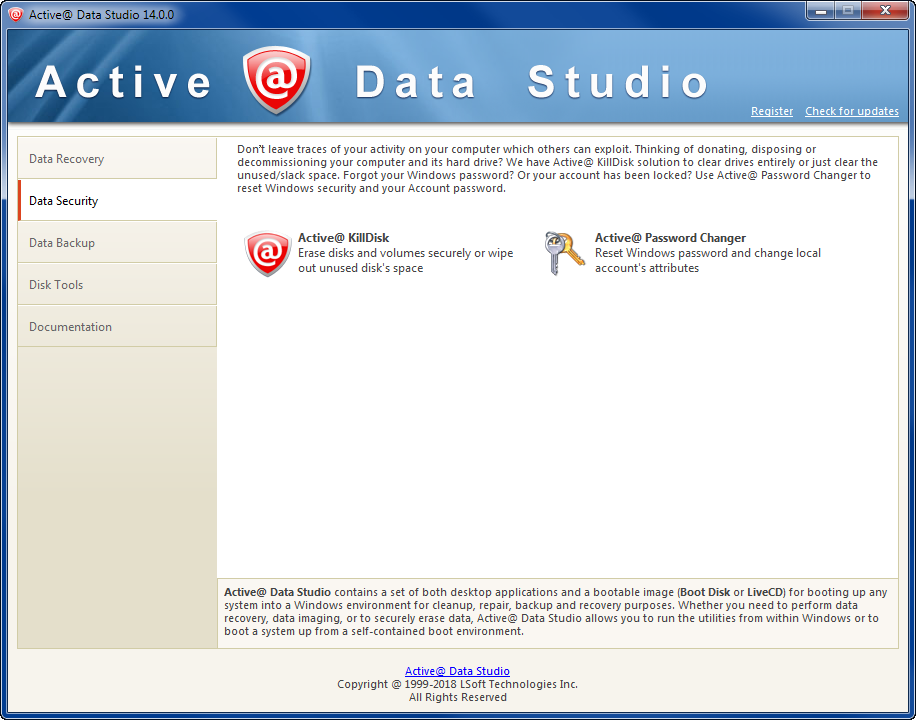This screenshot has width=916, height=720.
Task: Click the Copyright 1999-2018 LSoft Technologies text
Action: point(457,684)
